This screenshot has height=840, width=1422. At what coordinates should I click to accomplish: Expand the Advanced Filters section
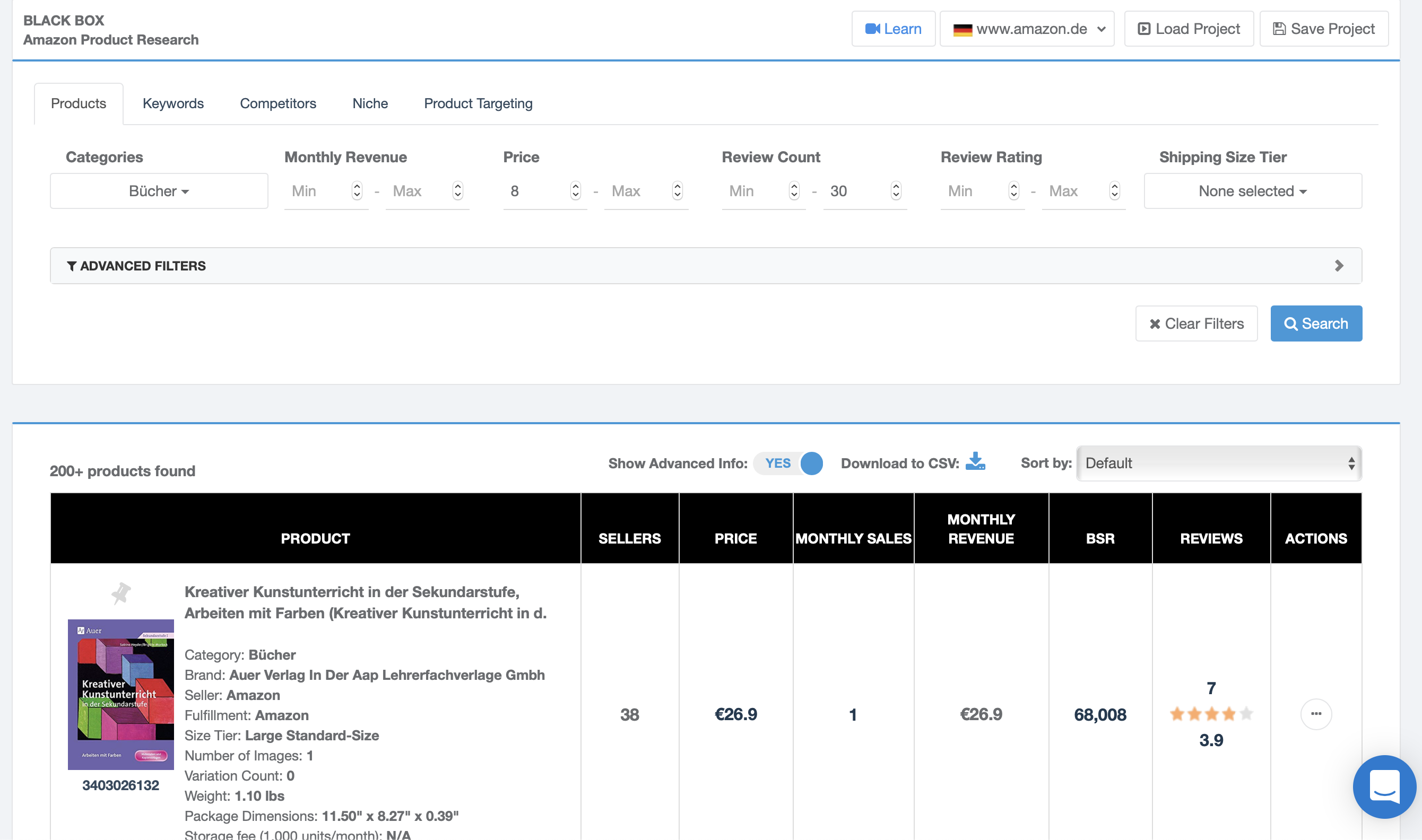tap(706, 266)
